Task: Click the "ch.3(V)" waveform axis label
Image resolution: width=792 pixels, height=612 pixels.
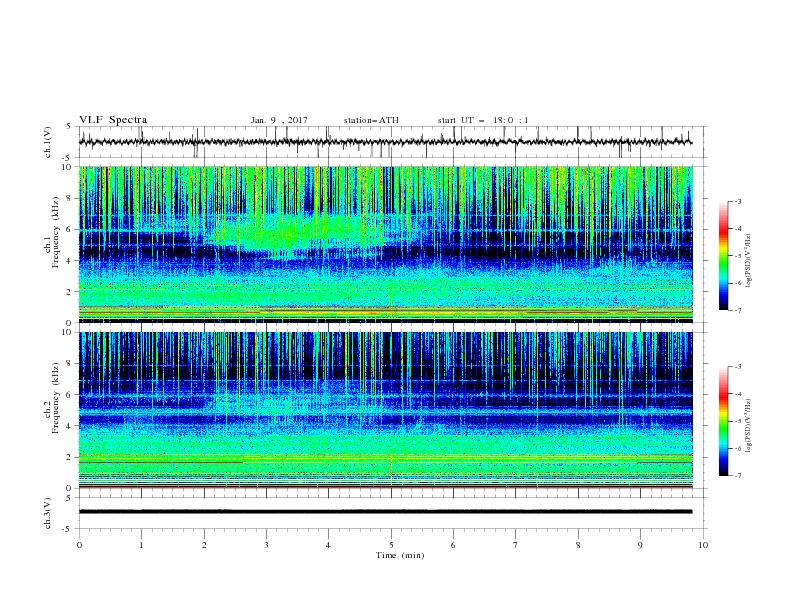Action: pos(48,513)
